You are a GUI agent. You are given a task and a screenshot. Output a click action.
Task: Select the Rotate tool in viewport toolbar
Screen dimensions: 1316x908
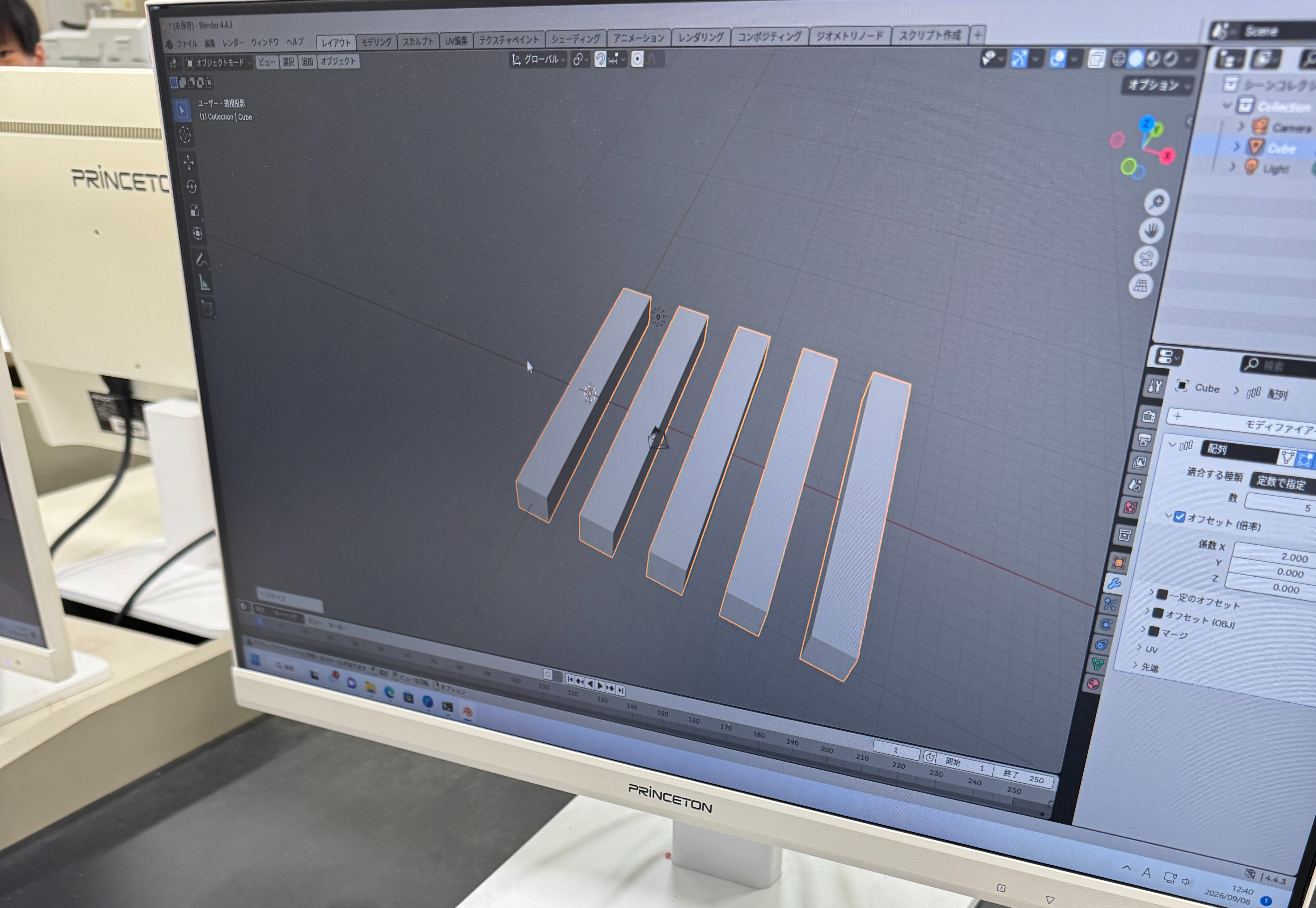(x=192, y=187)
